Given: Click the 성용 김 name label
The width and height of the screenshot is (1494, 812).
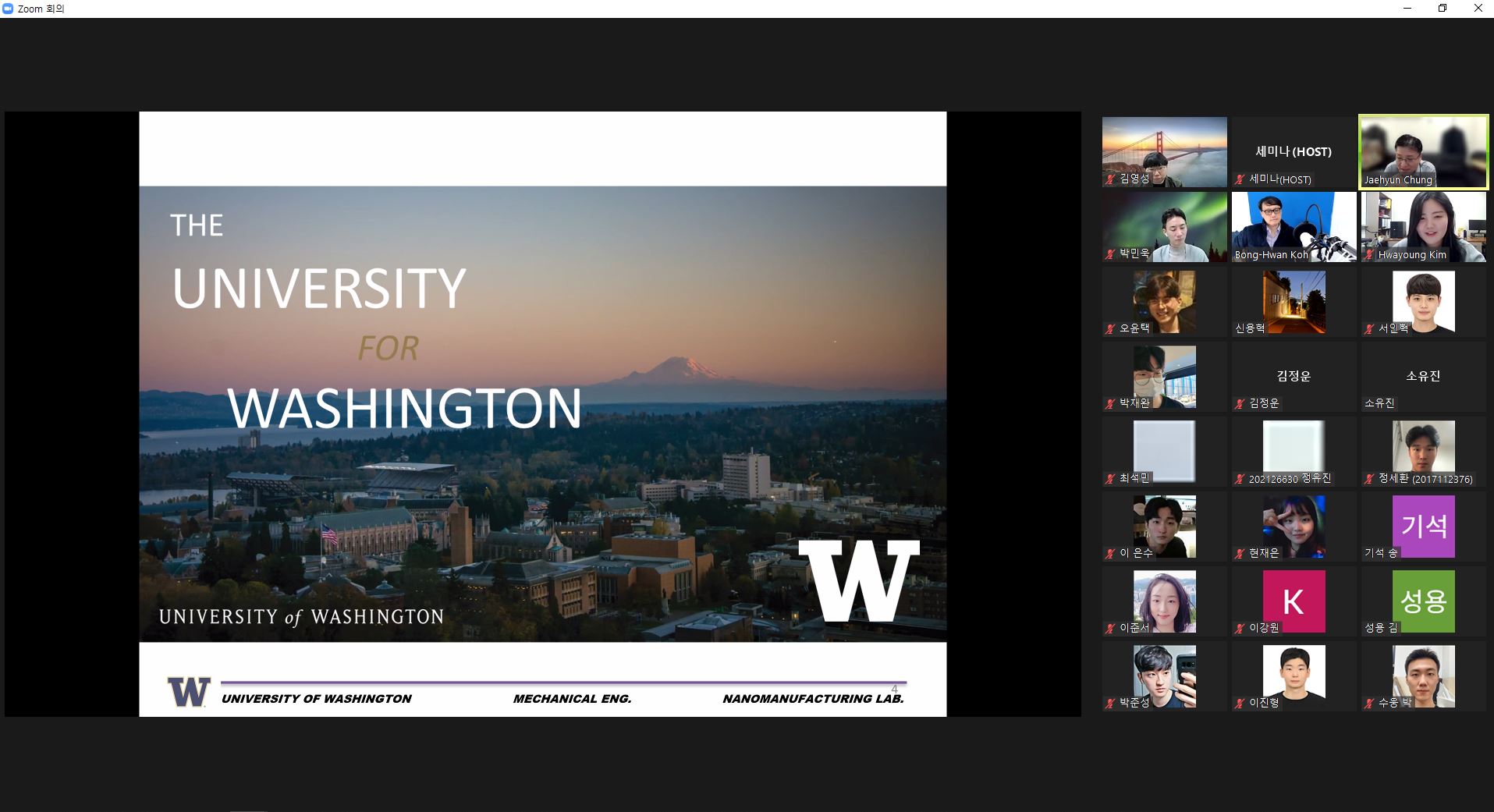Looking at the screenshot, I should click(1381, 628).
